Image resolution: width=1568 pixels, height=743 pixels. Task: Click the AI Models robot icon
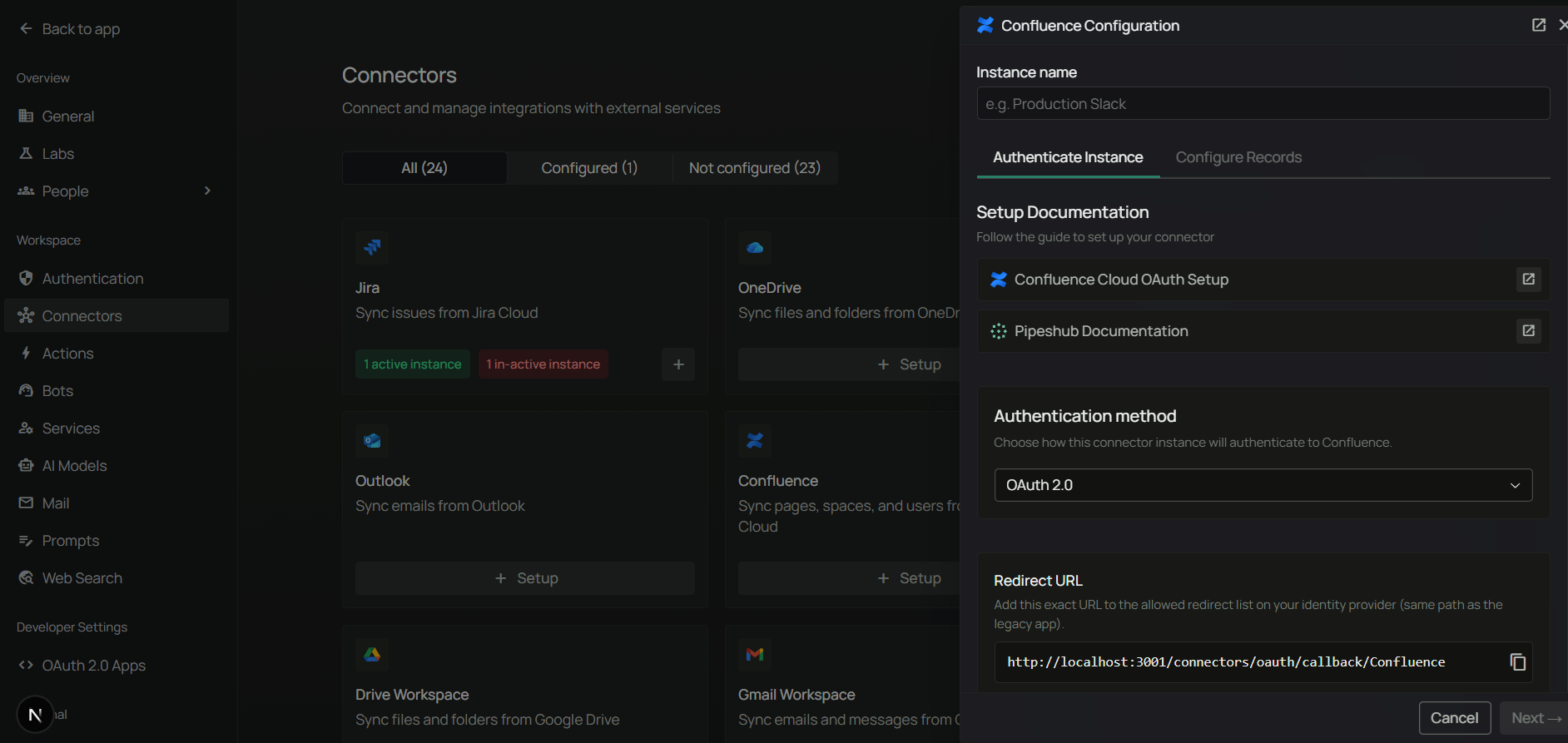point(26,465)
